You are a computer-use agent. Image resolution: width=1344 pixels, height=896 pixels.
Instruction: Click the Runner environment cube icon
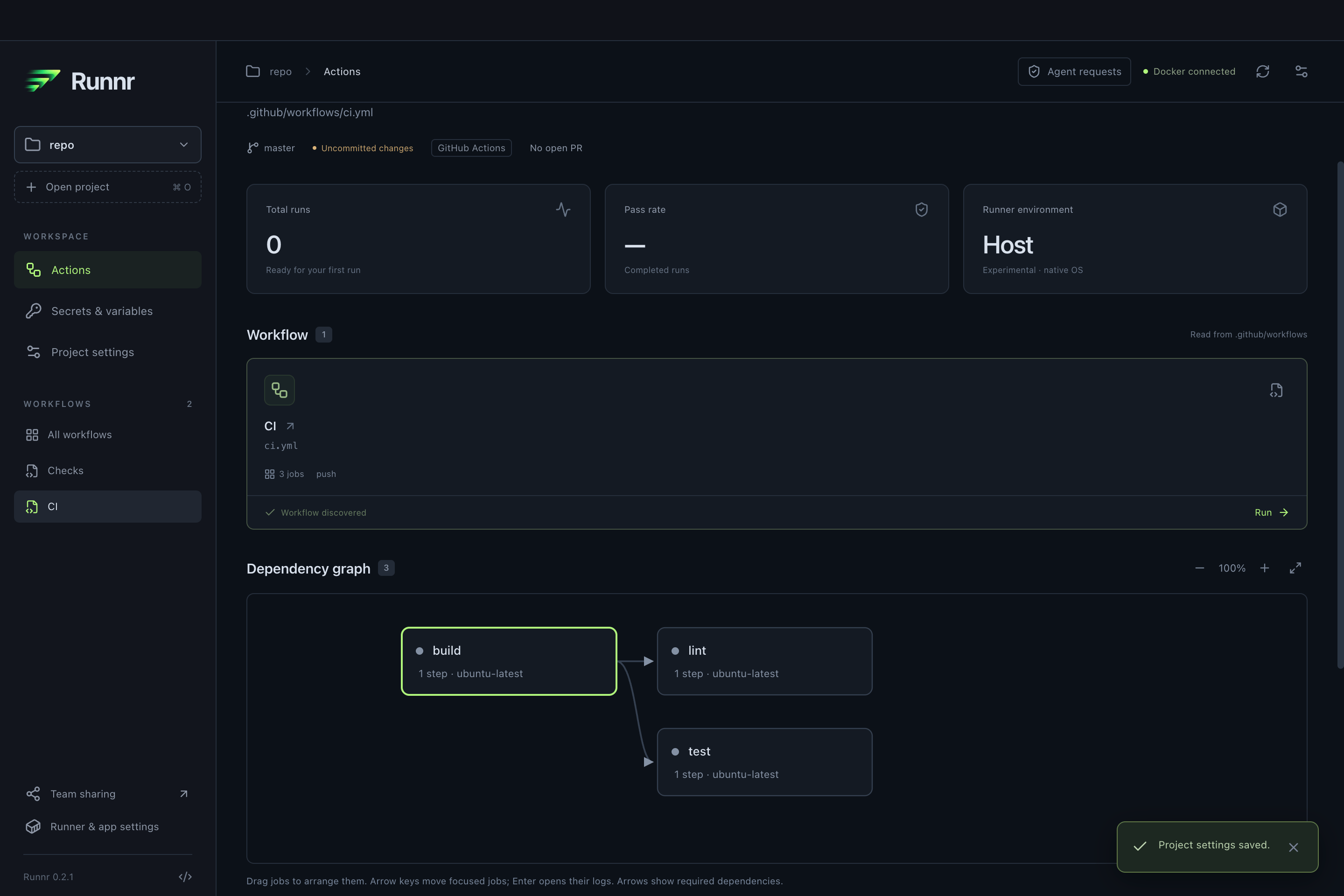[x=1280, y=210]
